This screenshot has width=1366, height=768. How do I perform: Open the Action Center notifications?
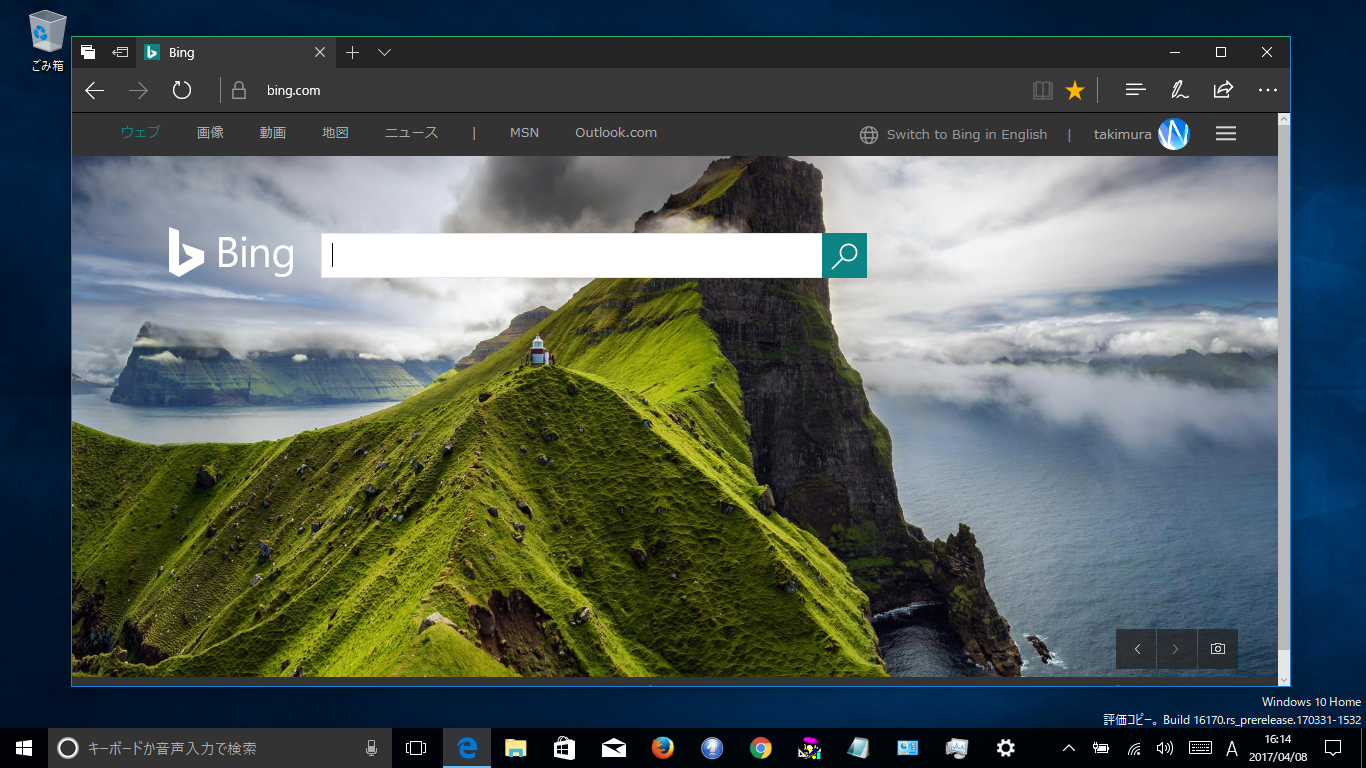point(1333,748)
